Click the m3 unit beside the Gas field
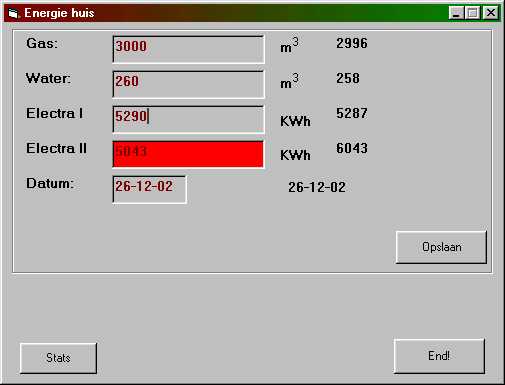The image size is (505, 385). [289, 46]
